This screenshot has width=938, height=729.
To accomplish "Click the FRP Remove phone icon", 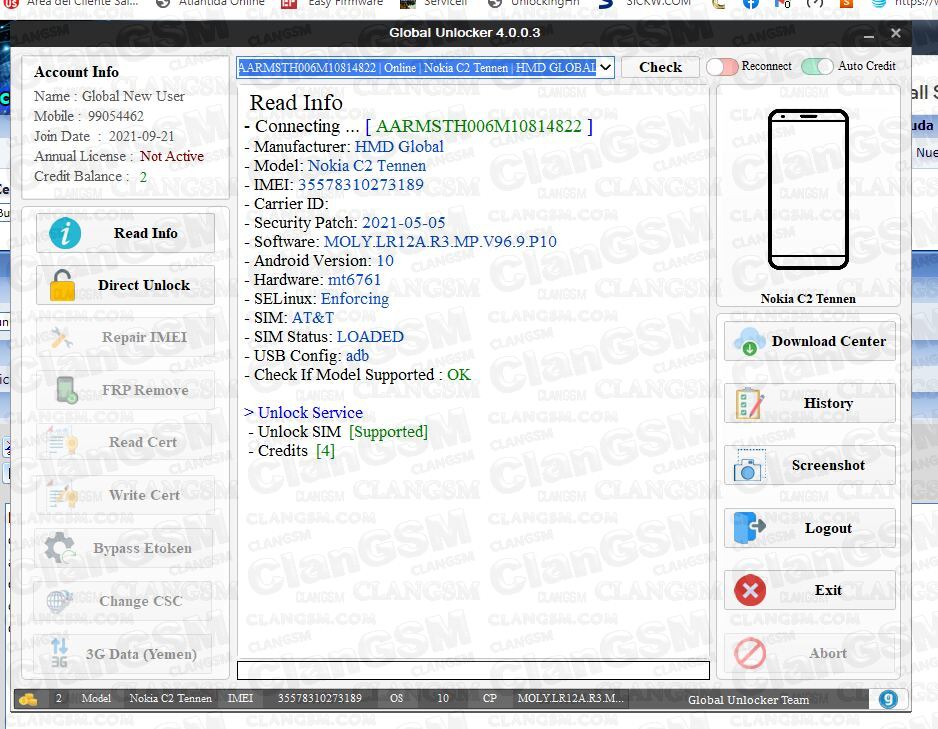I will (x=66, y=390).
